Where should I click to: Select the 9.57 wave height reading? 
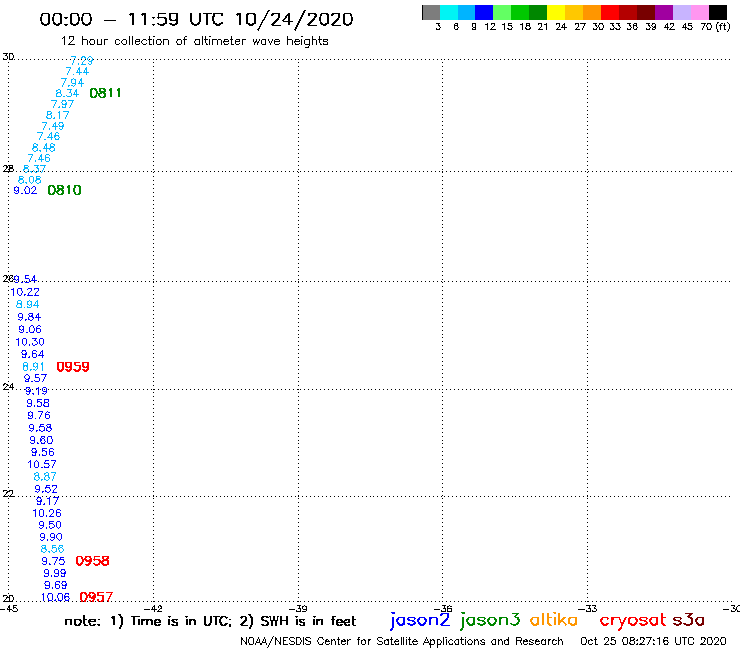tap(35, 378)
